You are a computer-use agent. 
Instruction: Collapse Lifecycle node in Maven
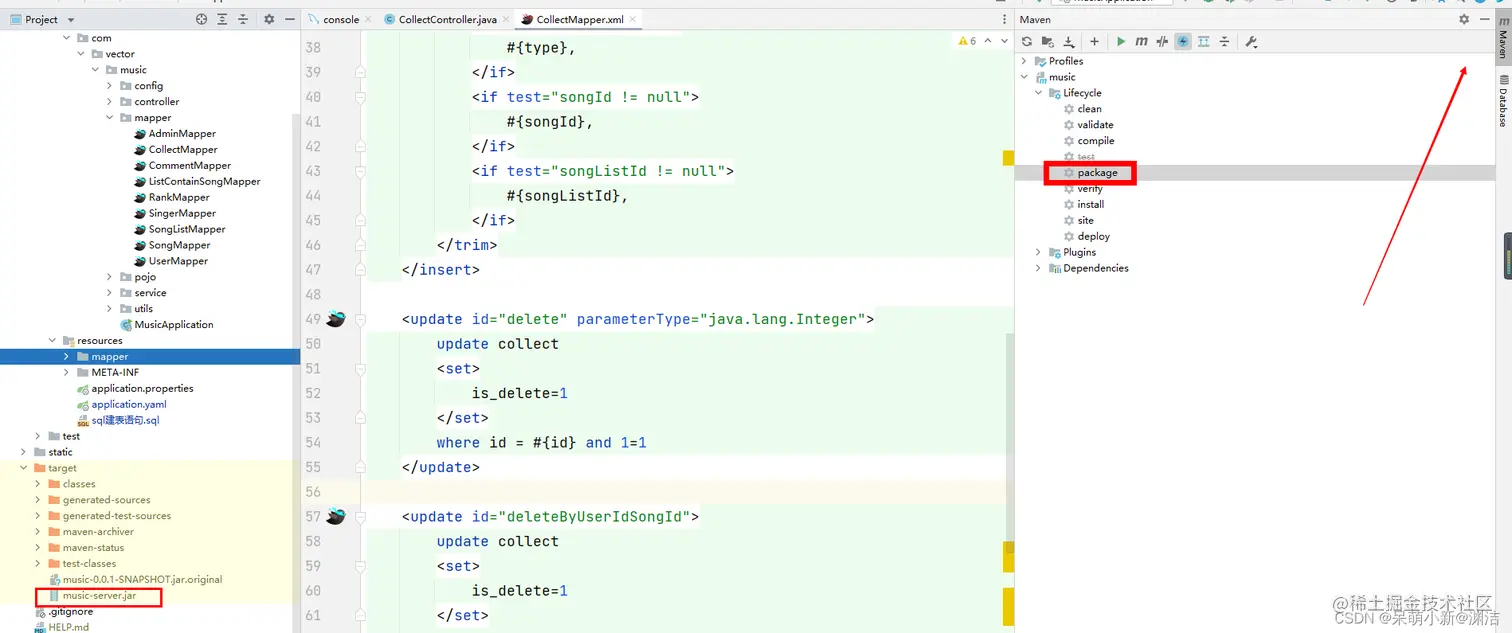[1039, 93]
